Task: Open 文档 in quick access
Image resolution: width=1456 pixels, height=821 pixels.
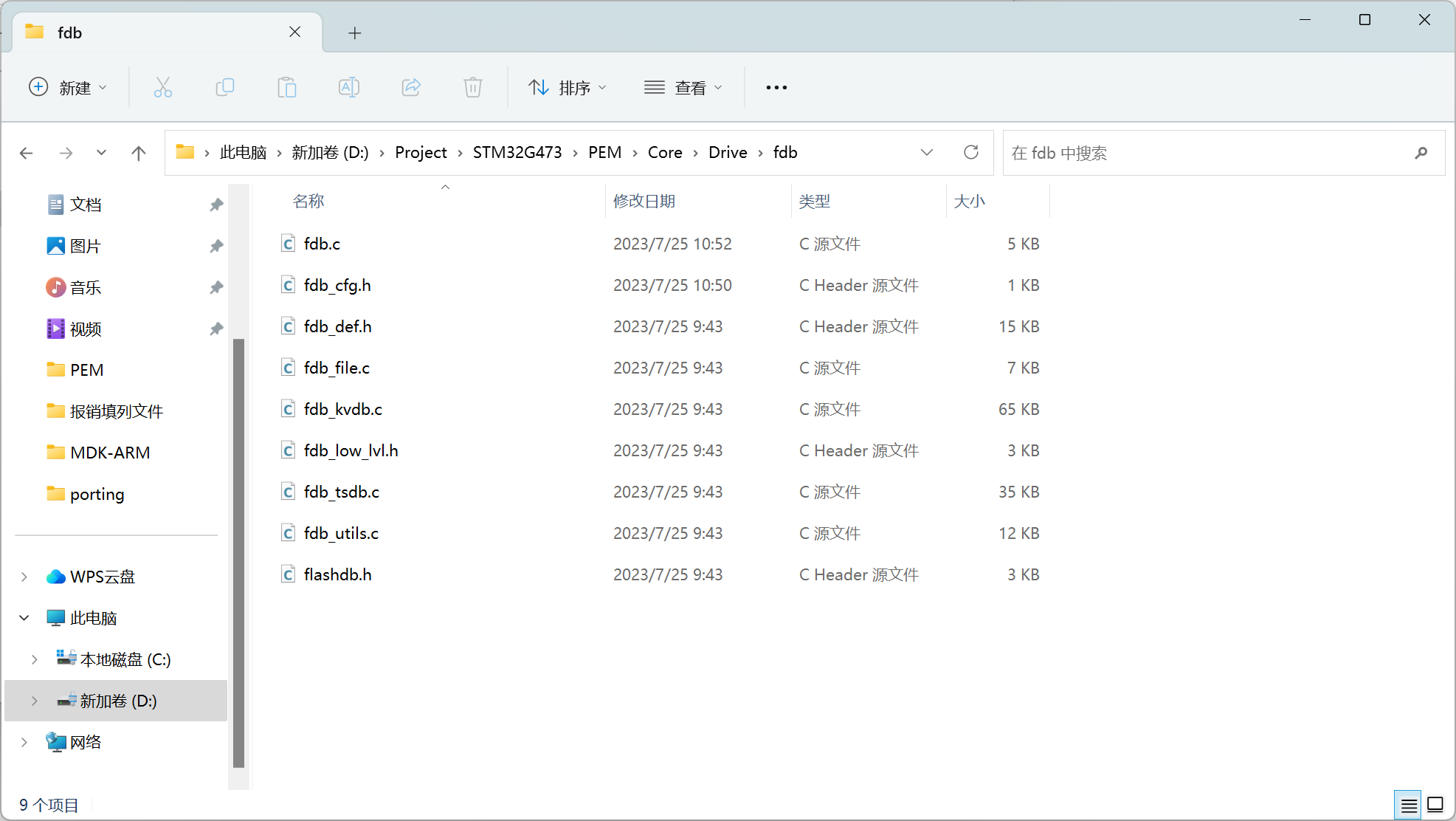Action: click(x=85, y=205)
